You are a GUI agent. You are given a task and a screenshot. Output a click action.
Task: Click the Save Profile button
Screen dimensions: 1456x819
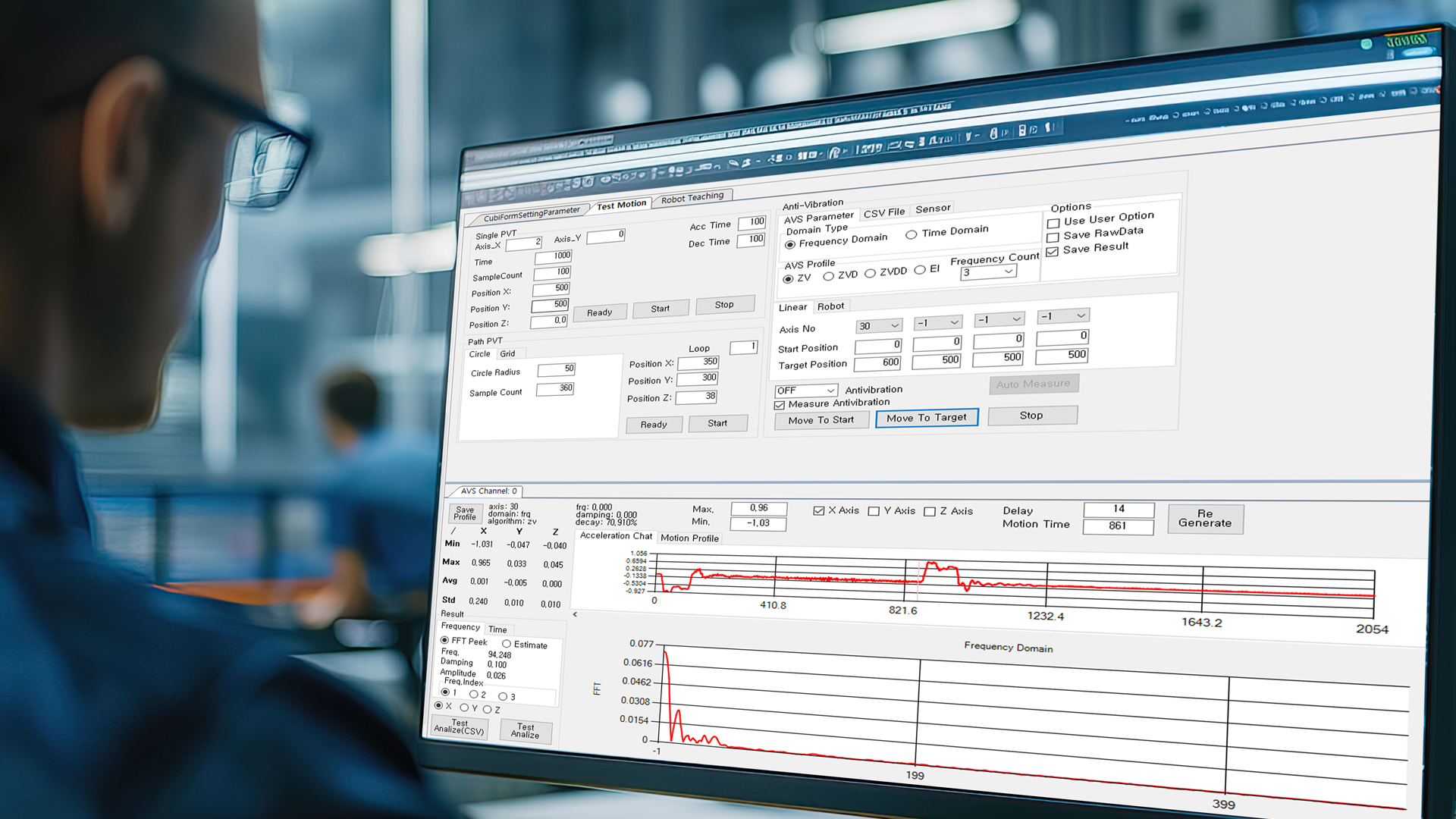pyautogui.click(x=465, y=513)
